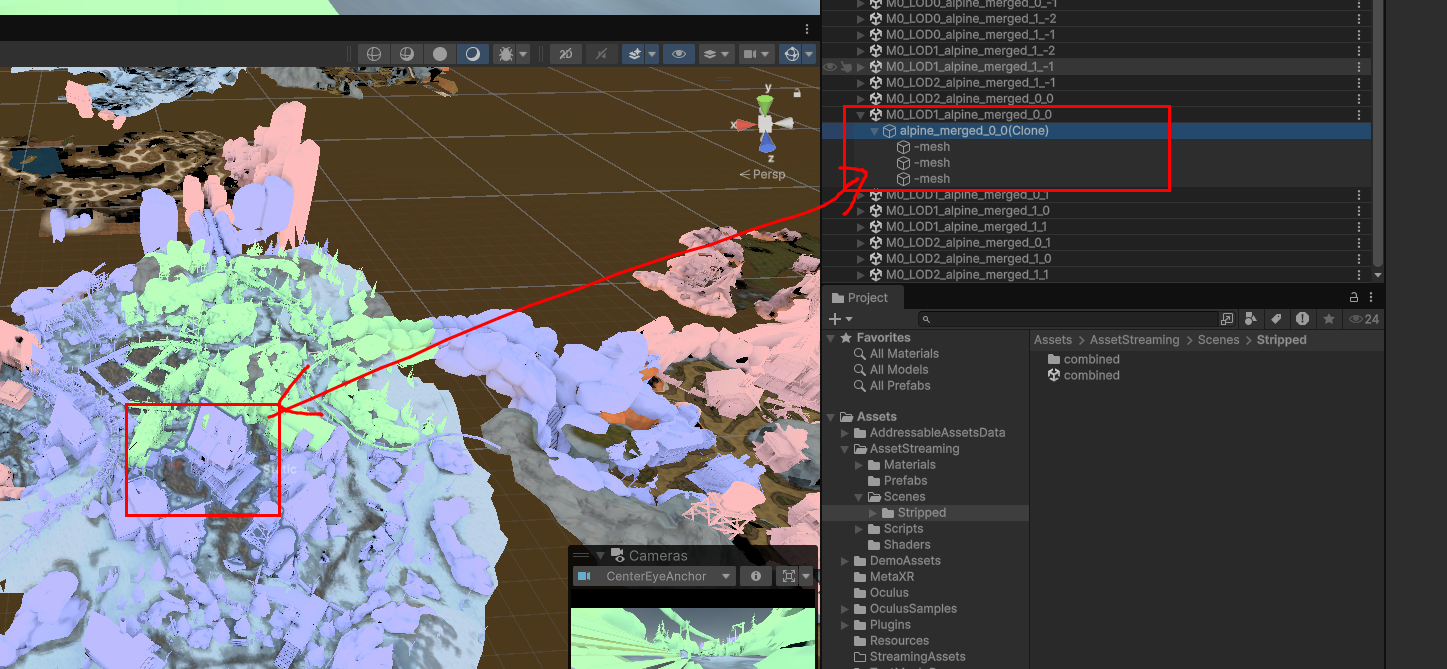Toggle hidden packages visibility (eye 24)
1447x669 pixels.
(1364, 319)
